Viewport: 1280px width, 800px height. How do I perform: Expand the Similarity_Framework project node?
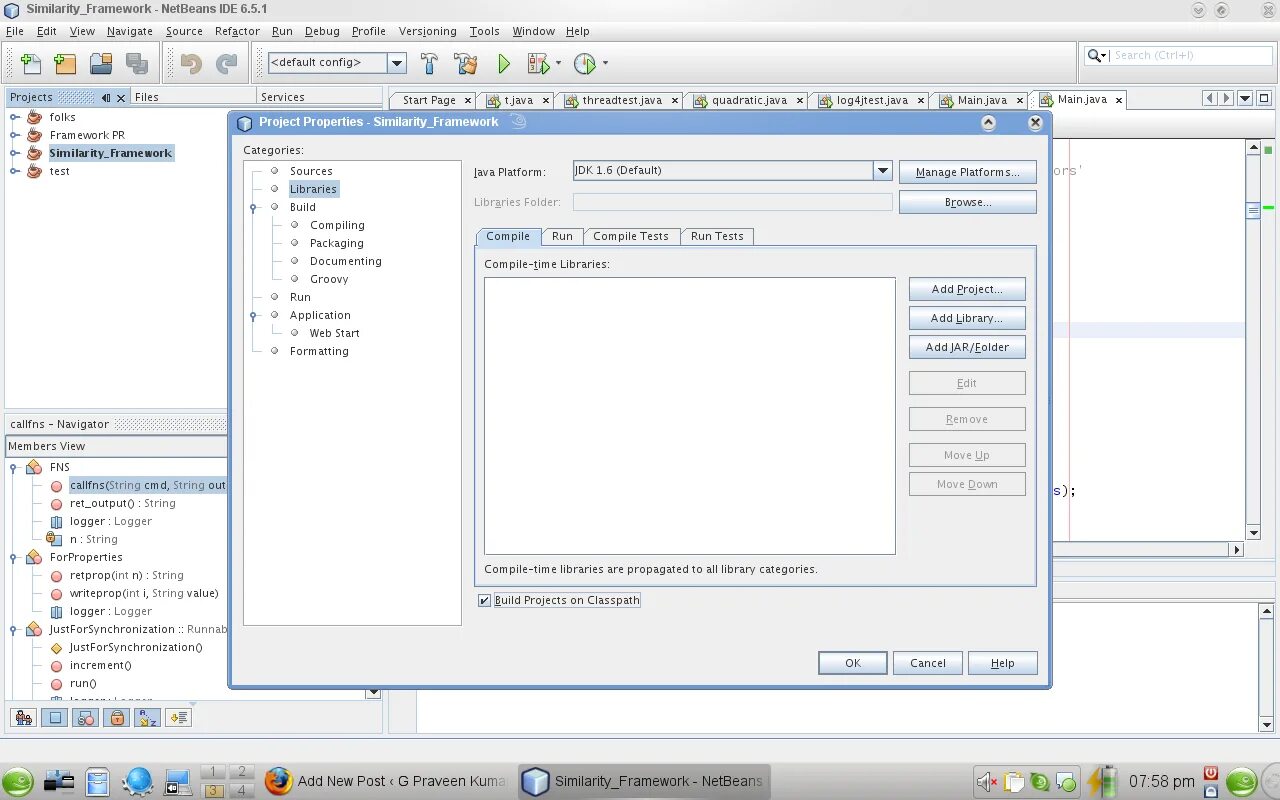(x=14, y=153)
